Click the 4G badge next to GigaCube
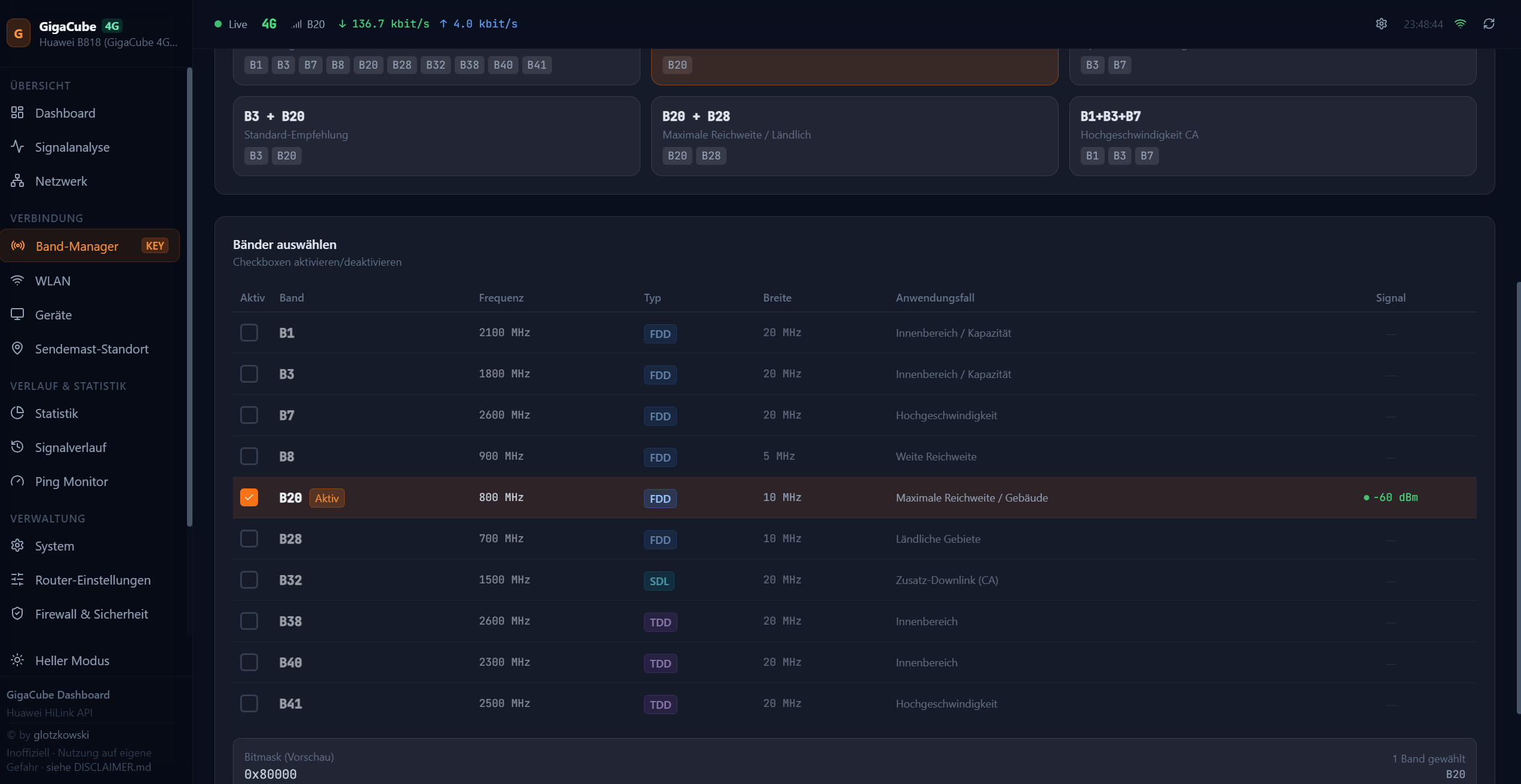Image resolution: width=1521 pixels, height=784 pixels. click(112, 26)
